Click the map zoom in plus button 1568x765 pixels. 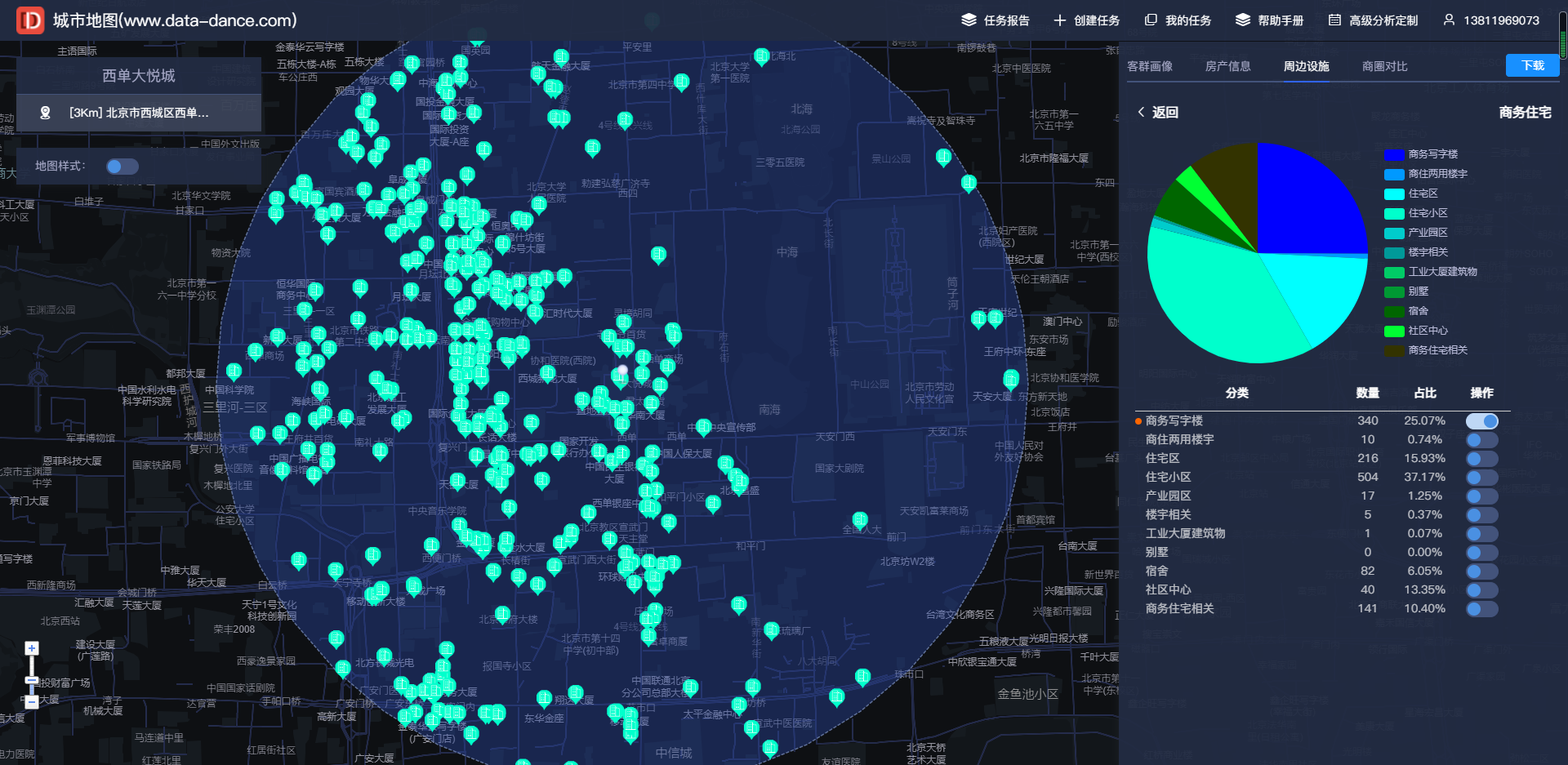click(32, 648)
